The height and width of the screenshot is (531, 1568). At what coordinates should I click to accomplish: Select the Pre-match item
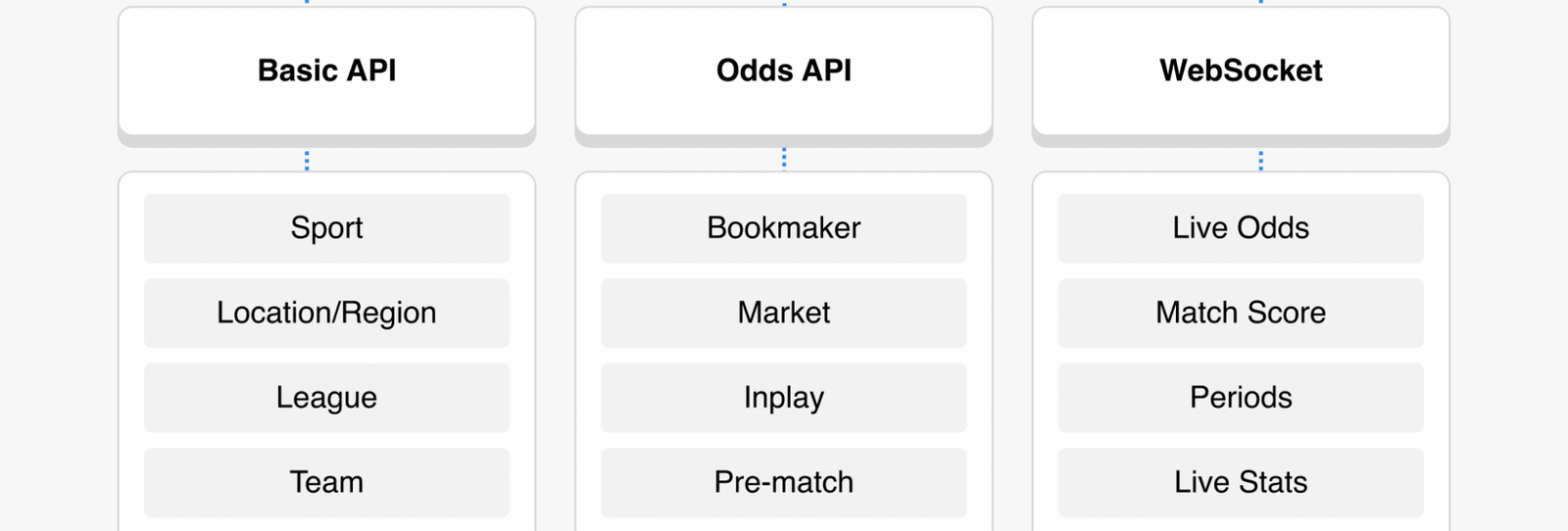click(x=784, y=482)
